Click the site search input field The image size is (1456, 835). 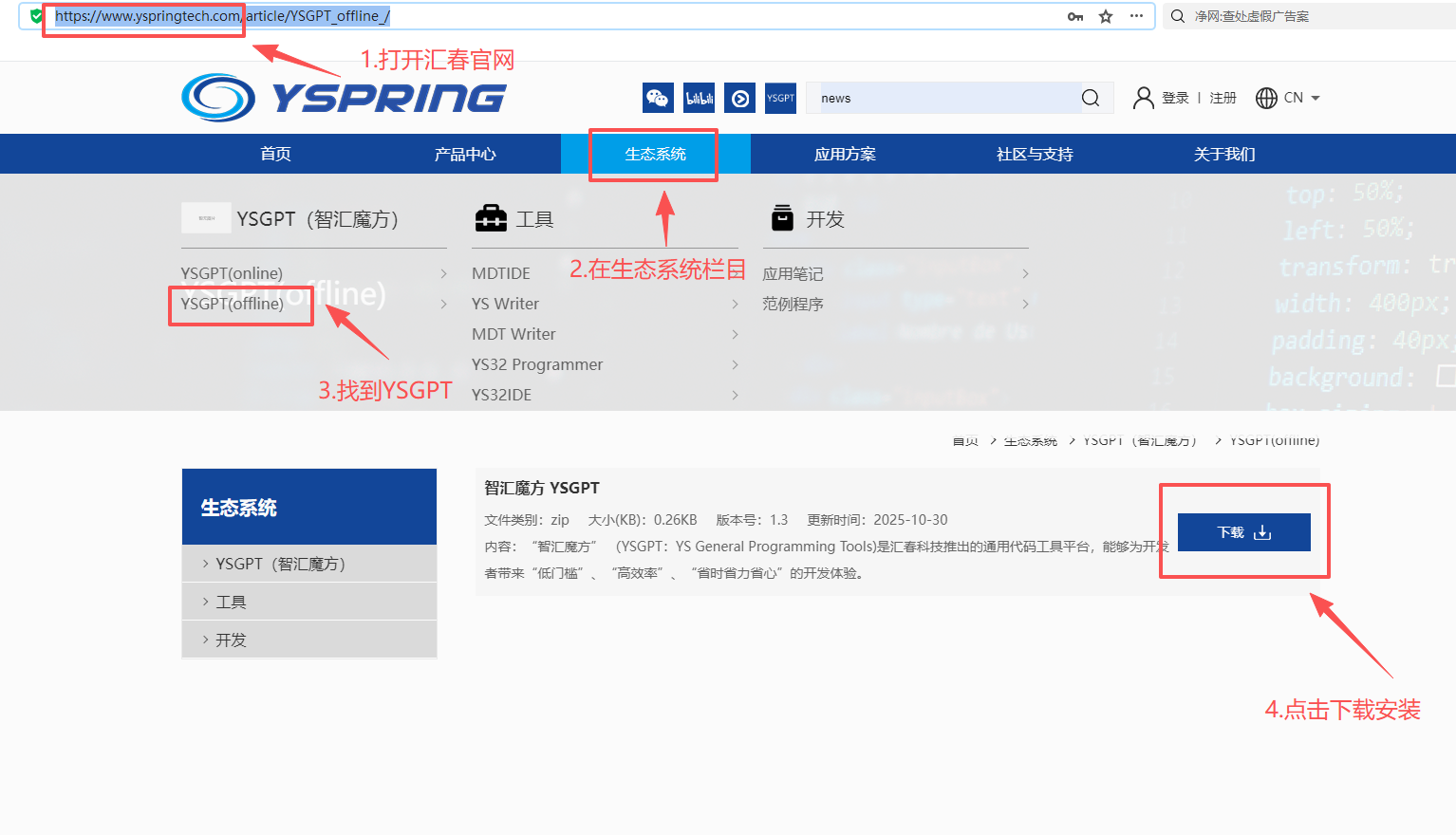944,98
